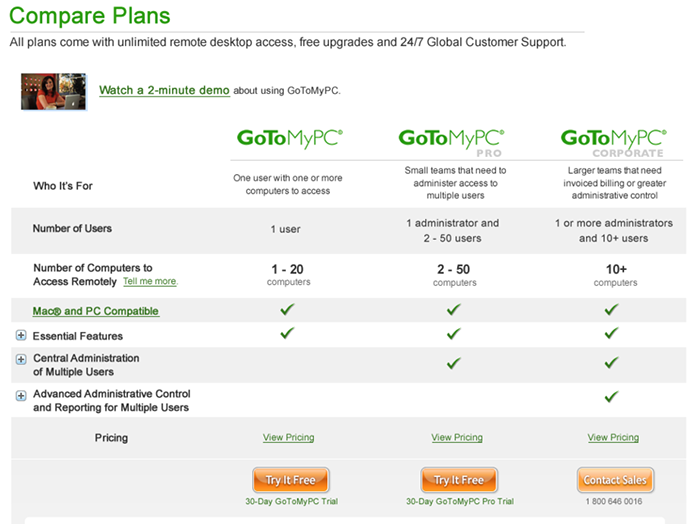Open the Tell me more link
700x524 pixels.
[150, 281]
